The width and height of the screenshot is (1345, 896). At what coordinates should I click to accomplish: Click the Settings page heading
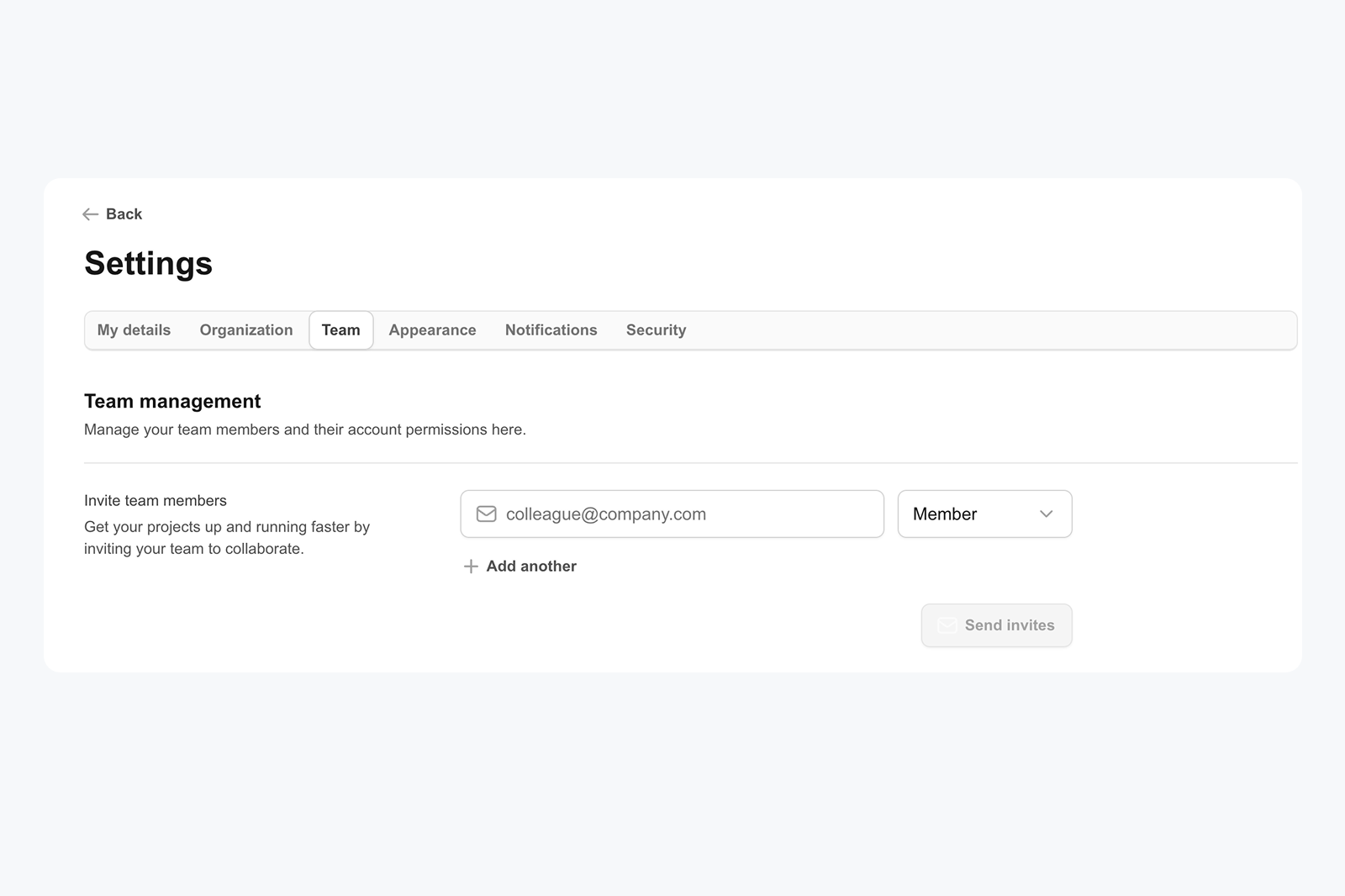(149, 263)
